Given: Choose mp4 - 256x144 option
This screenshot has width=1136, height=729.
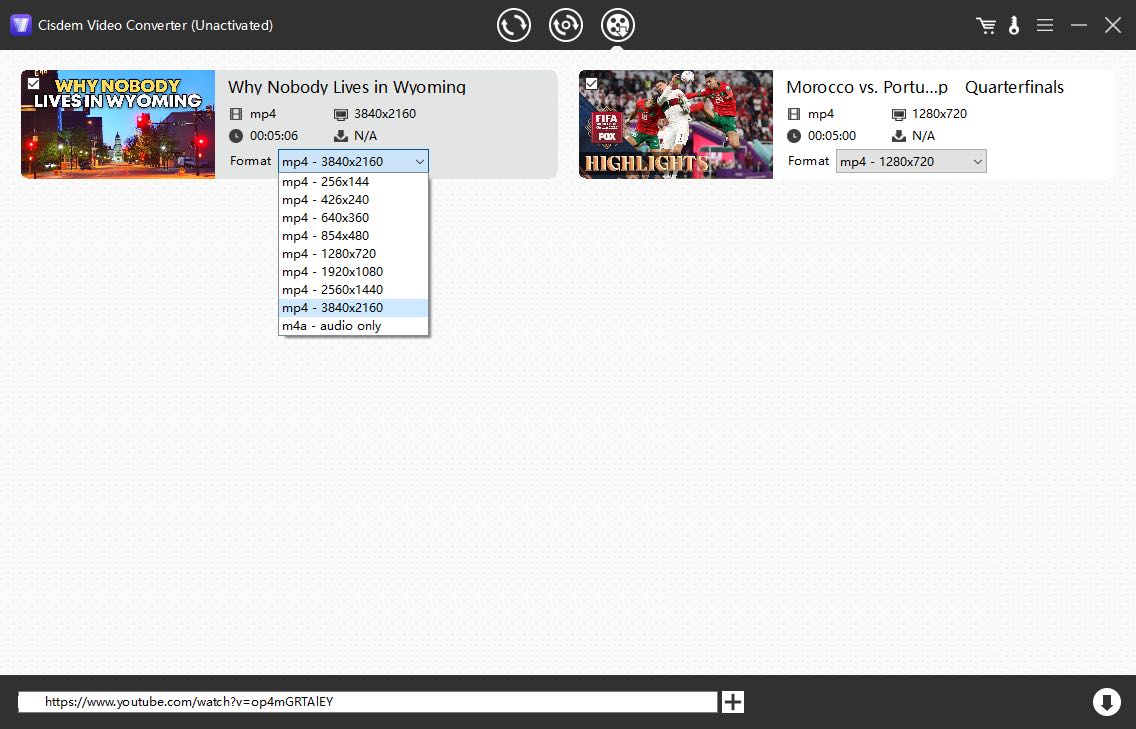Looking at the screenshot, I should pos(354,182).
